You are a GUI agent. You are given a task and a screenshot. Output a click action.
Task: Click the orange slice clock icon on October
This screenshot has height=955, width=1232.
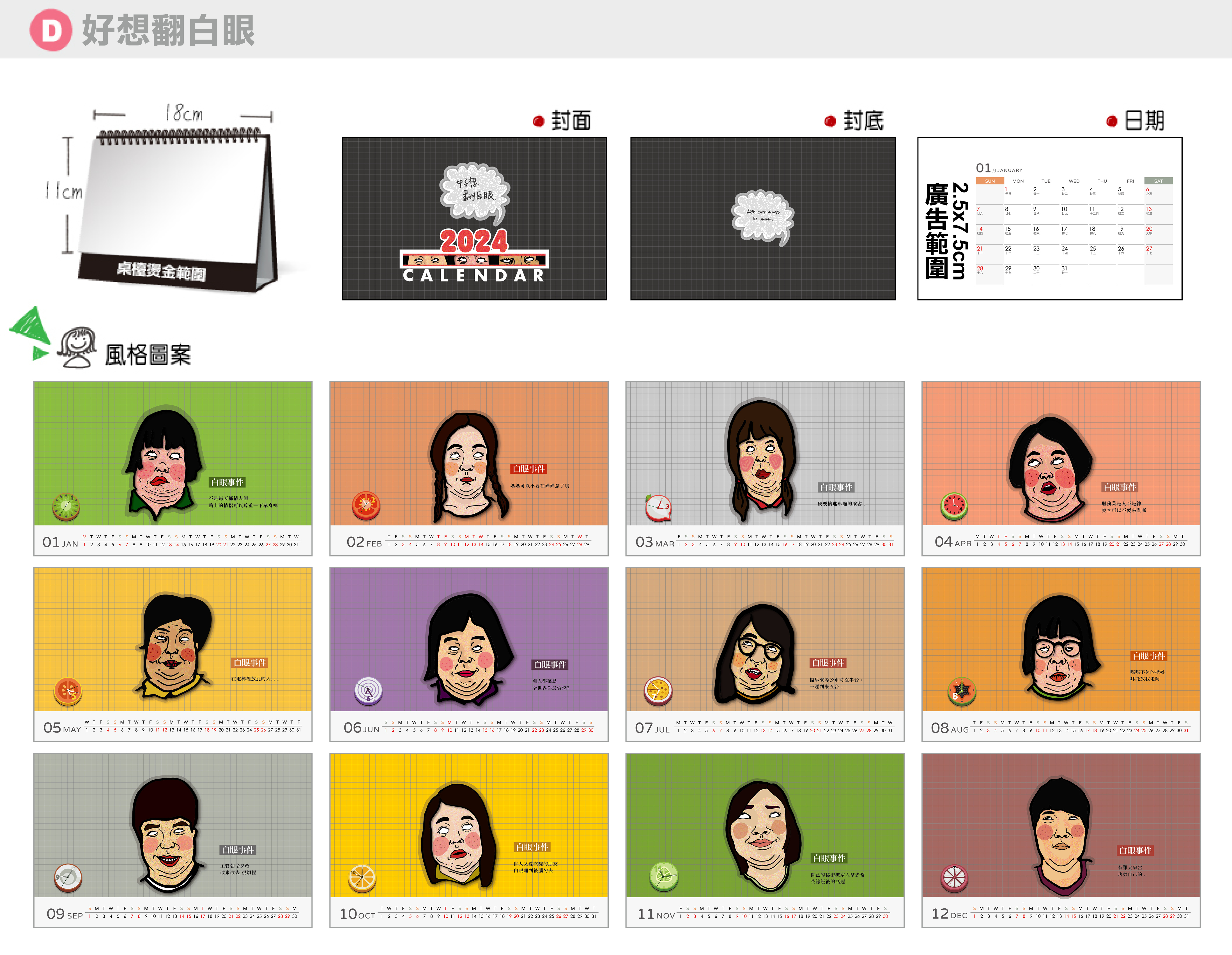[362, 878]
